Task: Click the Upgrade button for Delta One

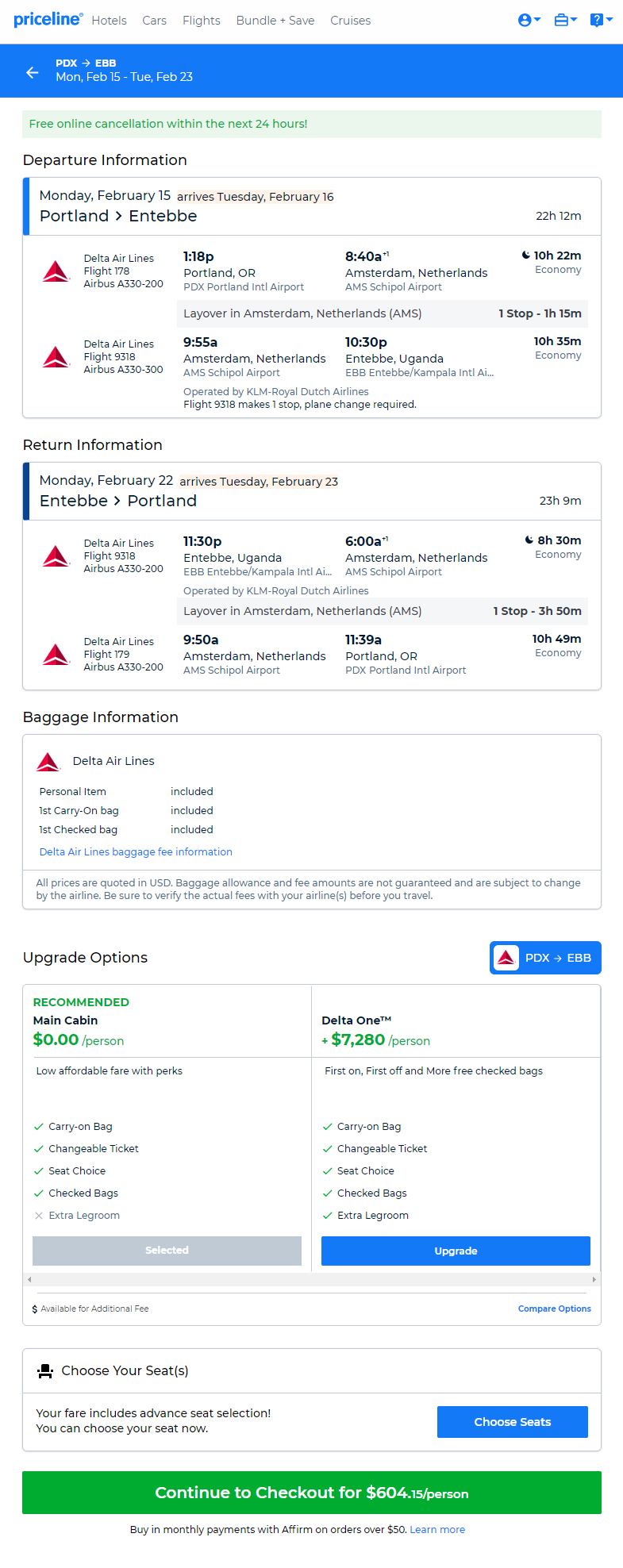Action: tap(456, 1251)
